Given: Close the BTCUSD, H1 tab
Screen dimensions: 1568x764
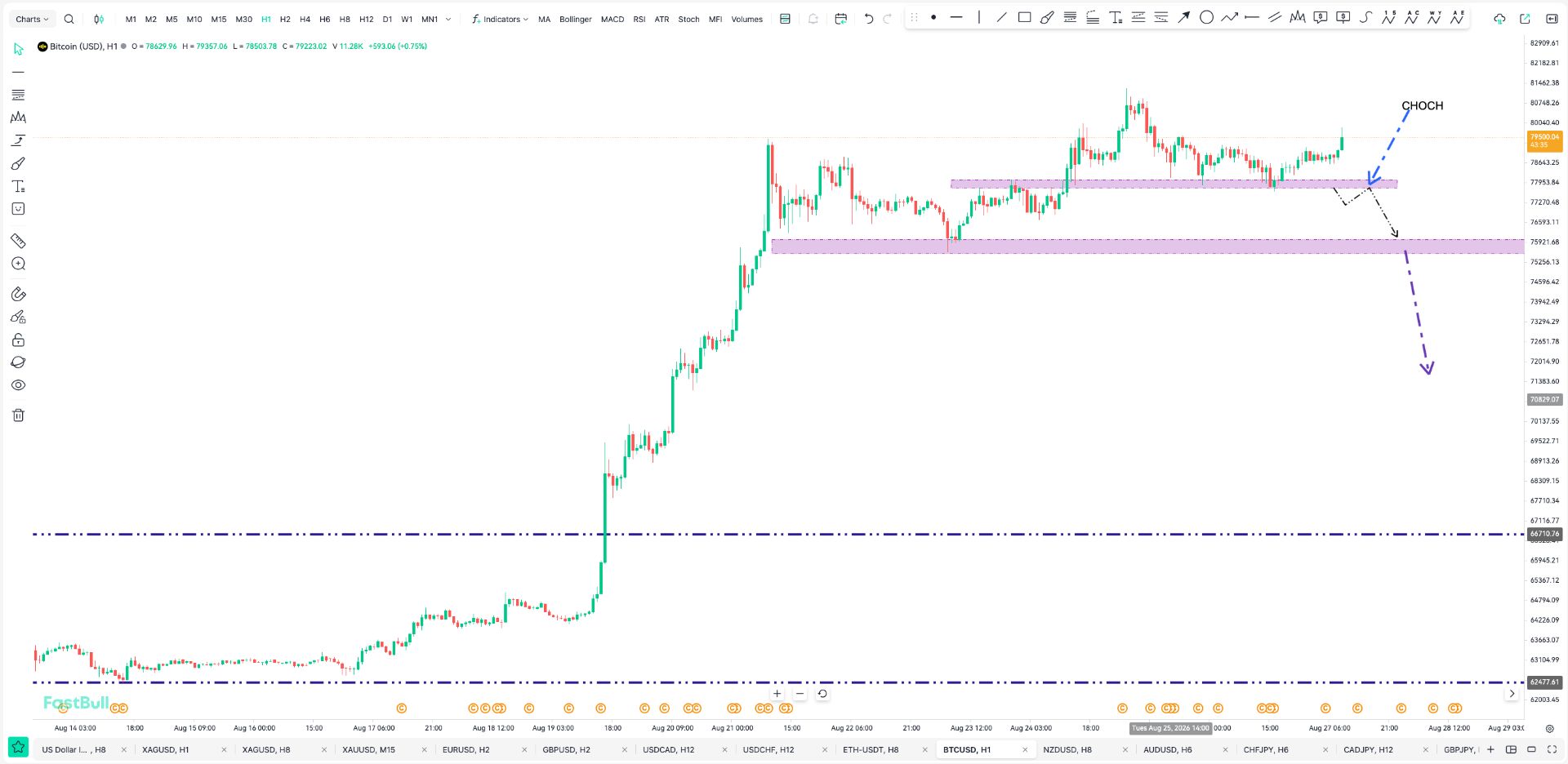Looking at the screenshot, I should [x=1025, y=749].
